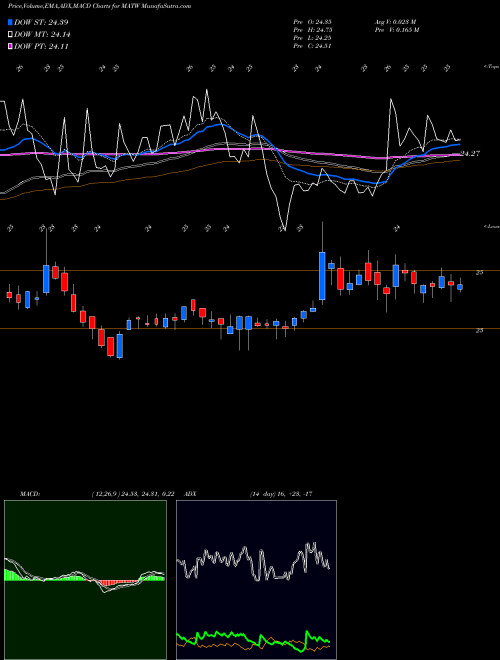Click the blue DOW ST legend swatch
This screenshot has width=500, height=660.
click(10, 22)
